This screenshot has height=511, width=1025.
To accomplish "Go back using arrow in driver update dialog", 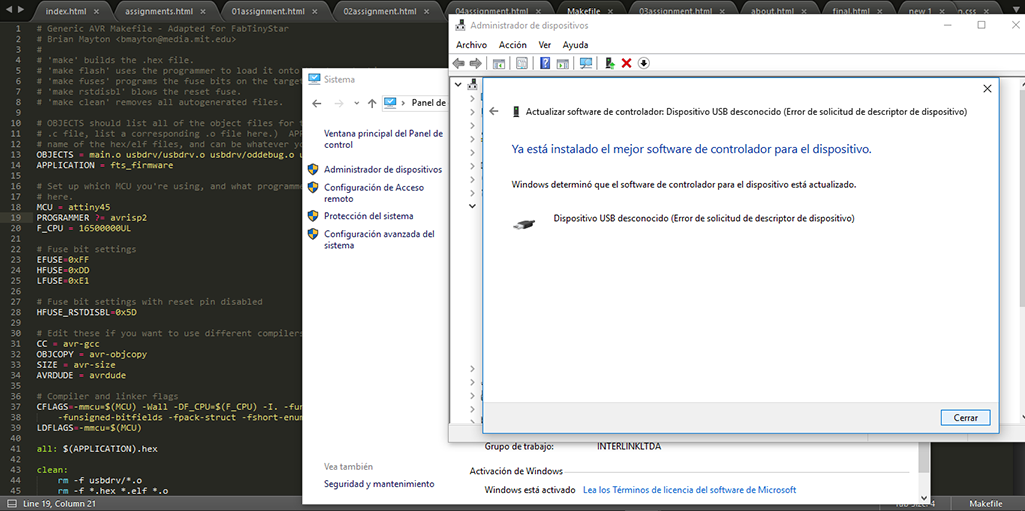I will click(x=494, y=112).
